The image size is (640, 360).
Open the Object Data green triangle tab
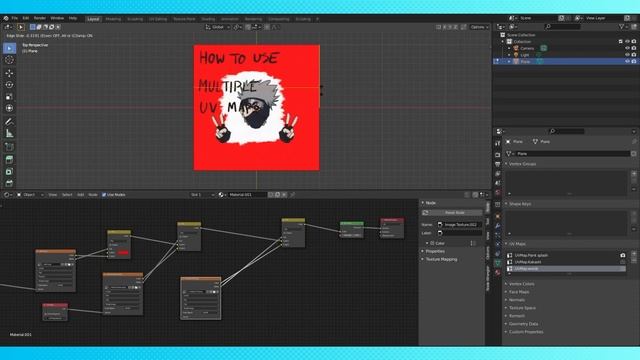(498, 263)
